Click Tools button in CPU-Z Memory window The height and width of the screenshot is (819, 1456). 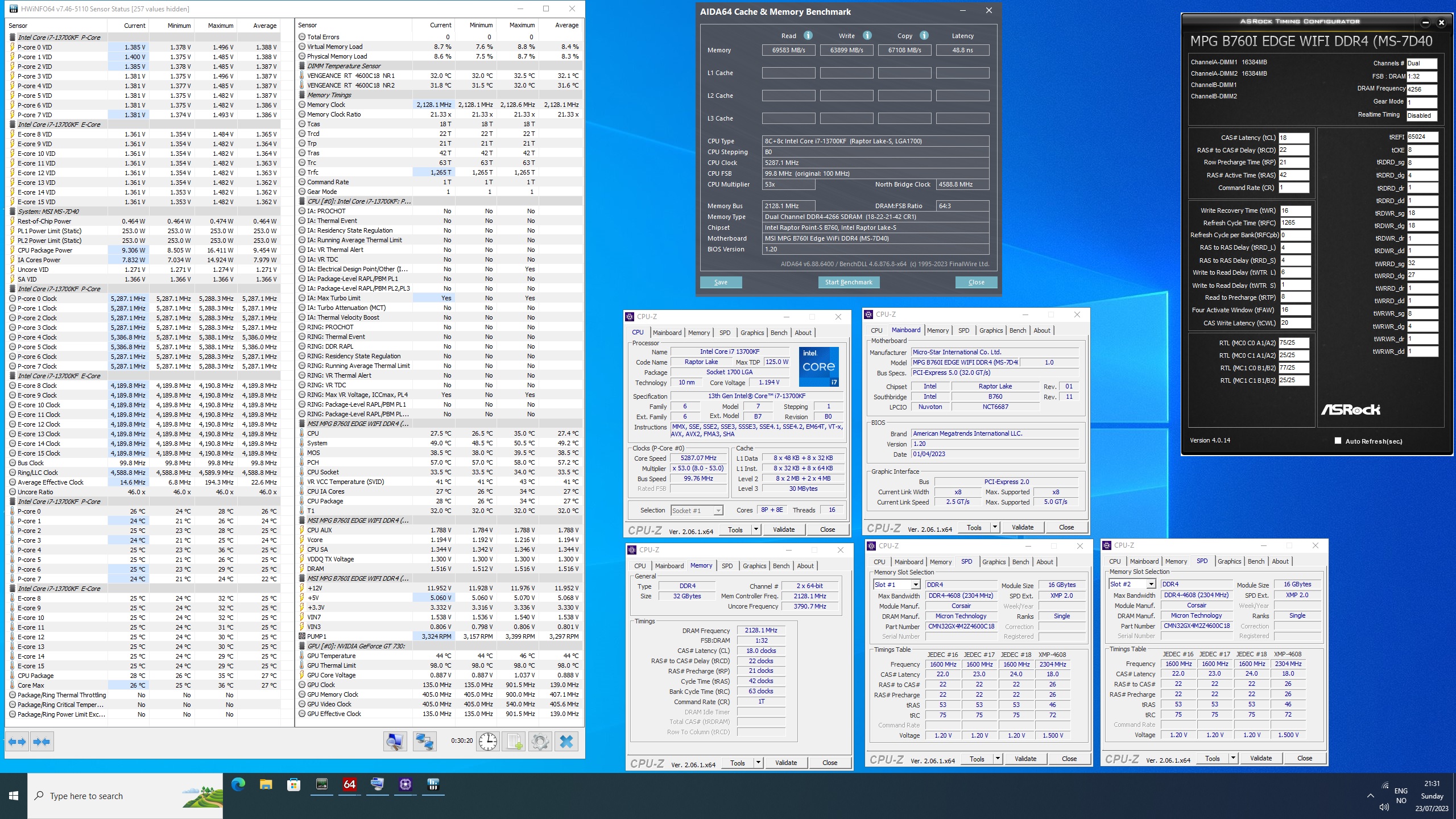coord(738,763)
